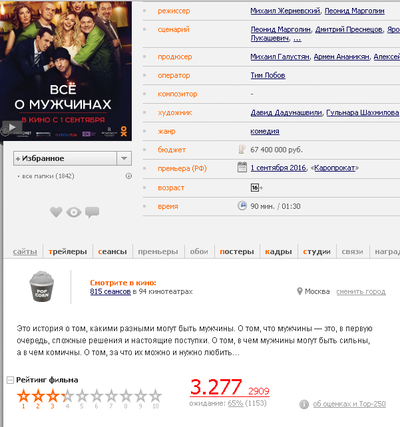
Task: Click the info icon near all folders
Action: pos(129,176)
